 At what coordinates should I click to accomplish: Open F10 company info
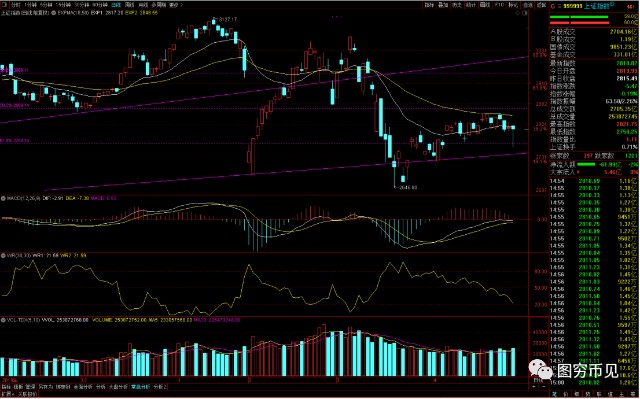[x=499, y=5]
